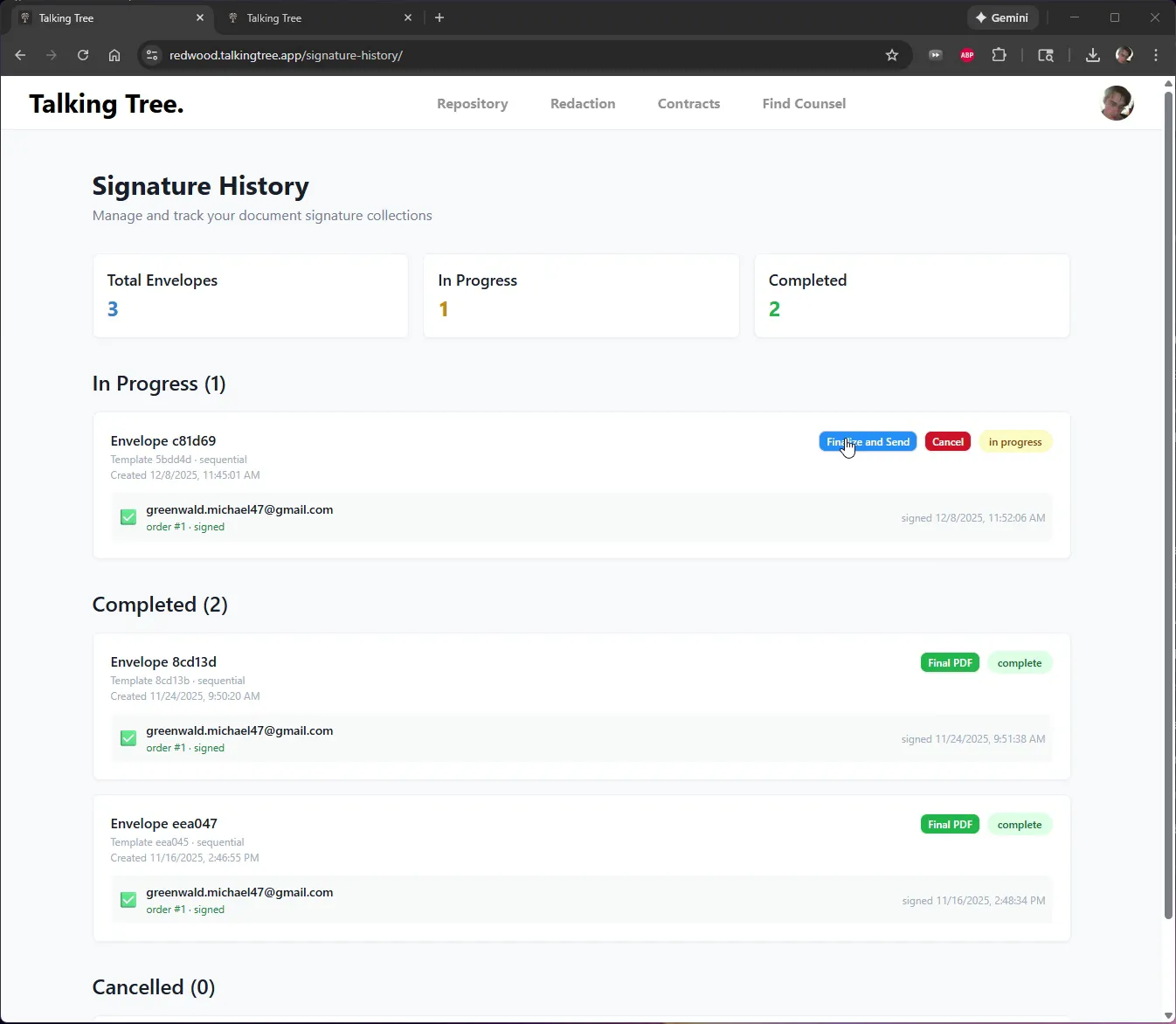Open the tab search side panel icon
Screen dimensions: 1176x1024
point(1046,55)
